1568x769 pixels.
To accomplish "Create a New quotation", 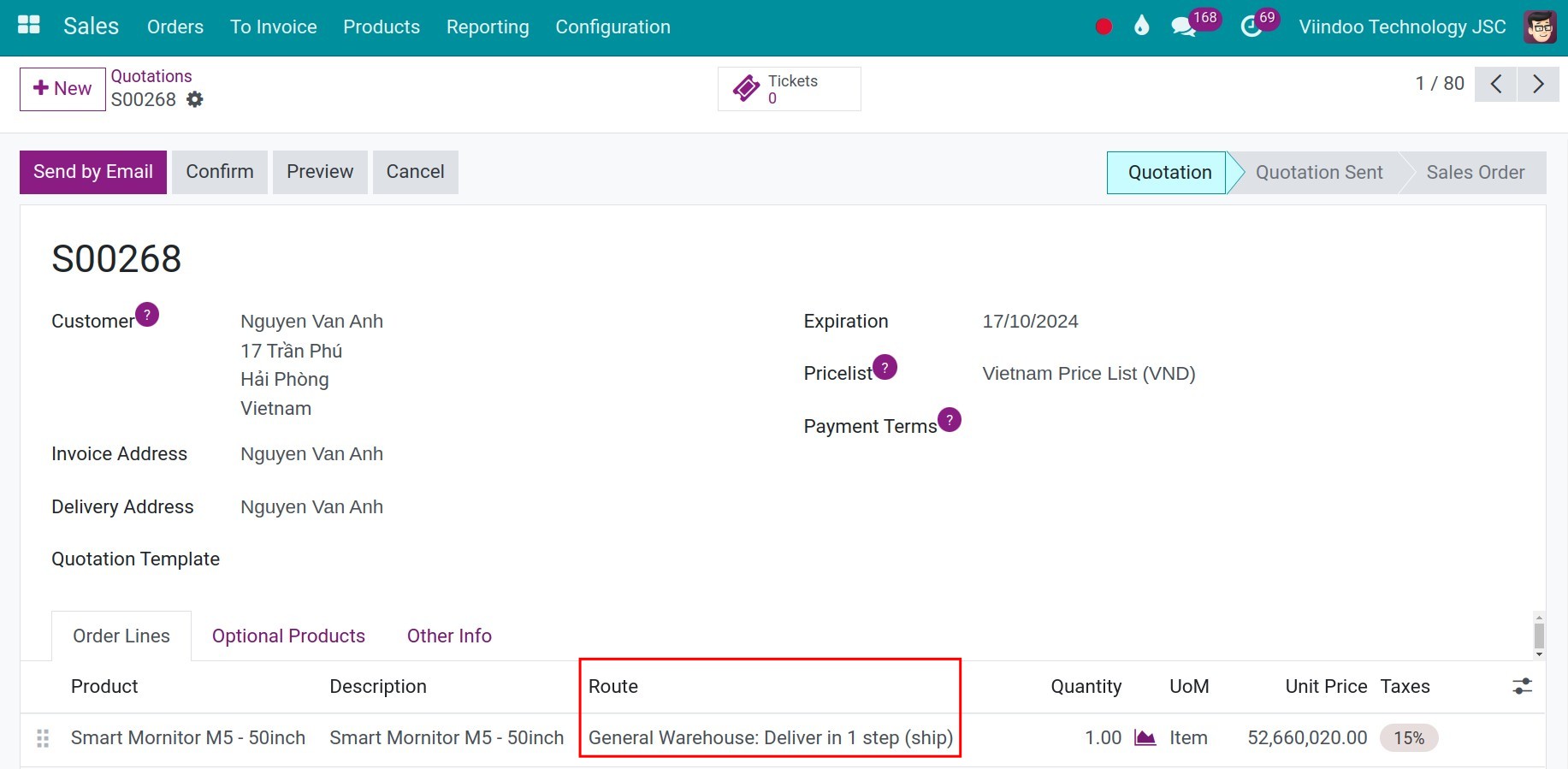I will pos(62,88).
